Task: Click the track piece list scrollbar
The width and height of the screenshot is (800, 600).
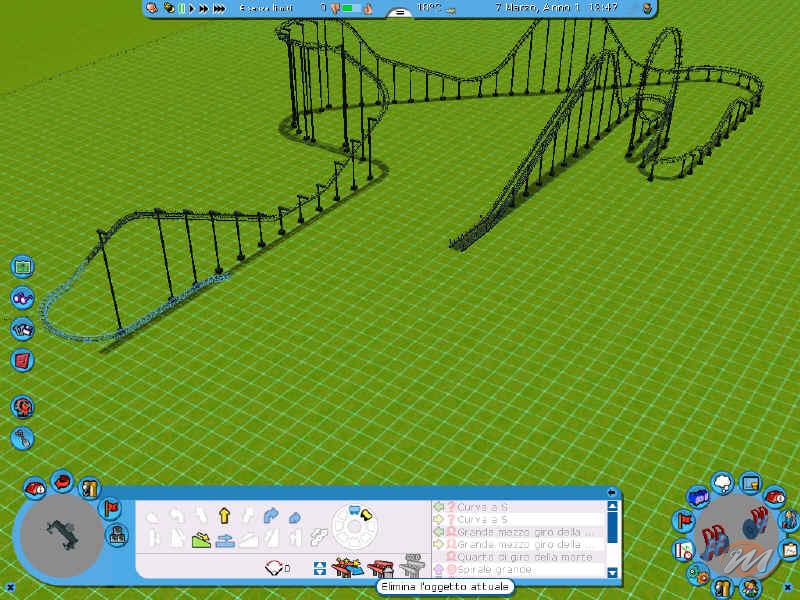Action: [x=612, y=527]
